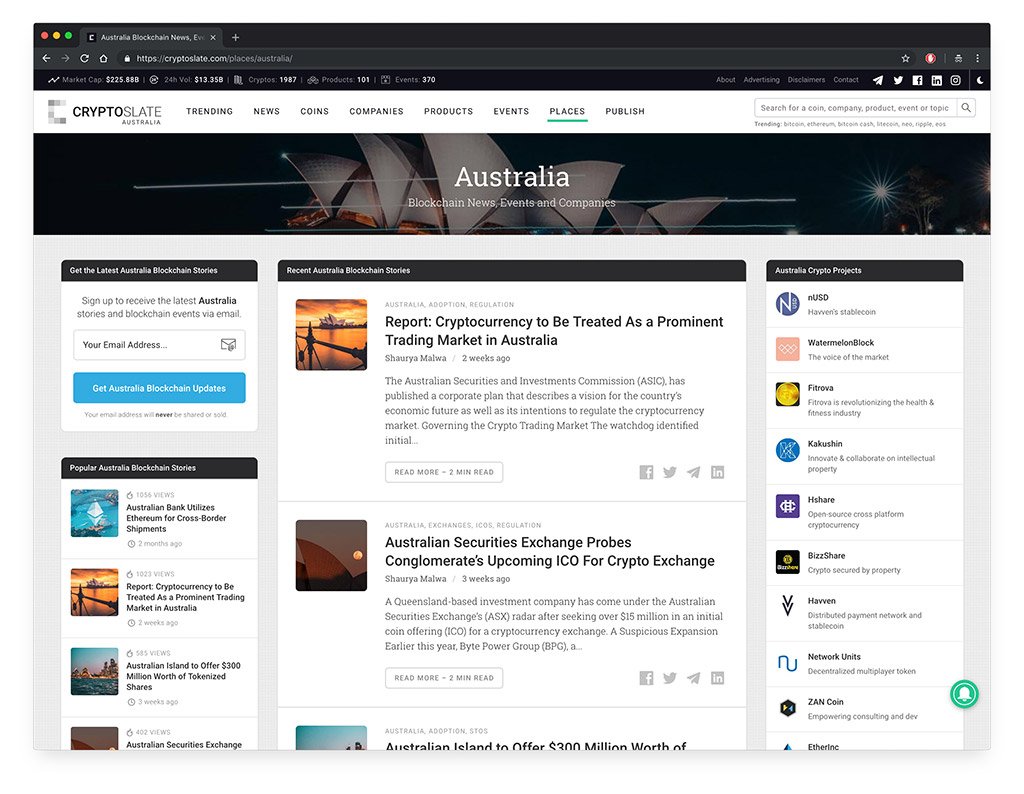Toggle the content blocker shield in the toolbar
The height and width of the screenshot is (794, 1024).
pyautogui.click(x=929, y=58)
